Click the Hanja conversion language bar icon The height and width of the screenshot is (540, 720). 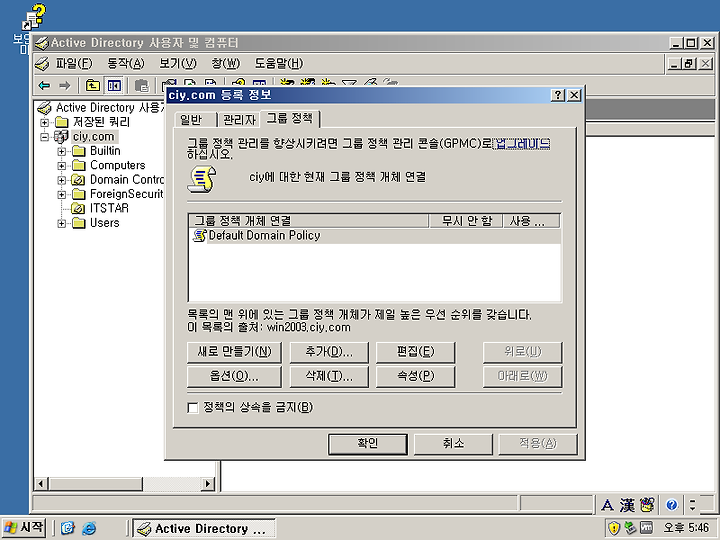627,505
